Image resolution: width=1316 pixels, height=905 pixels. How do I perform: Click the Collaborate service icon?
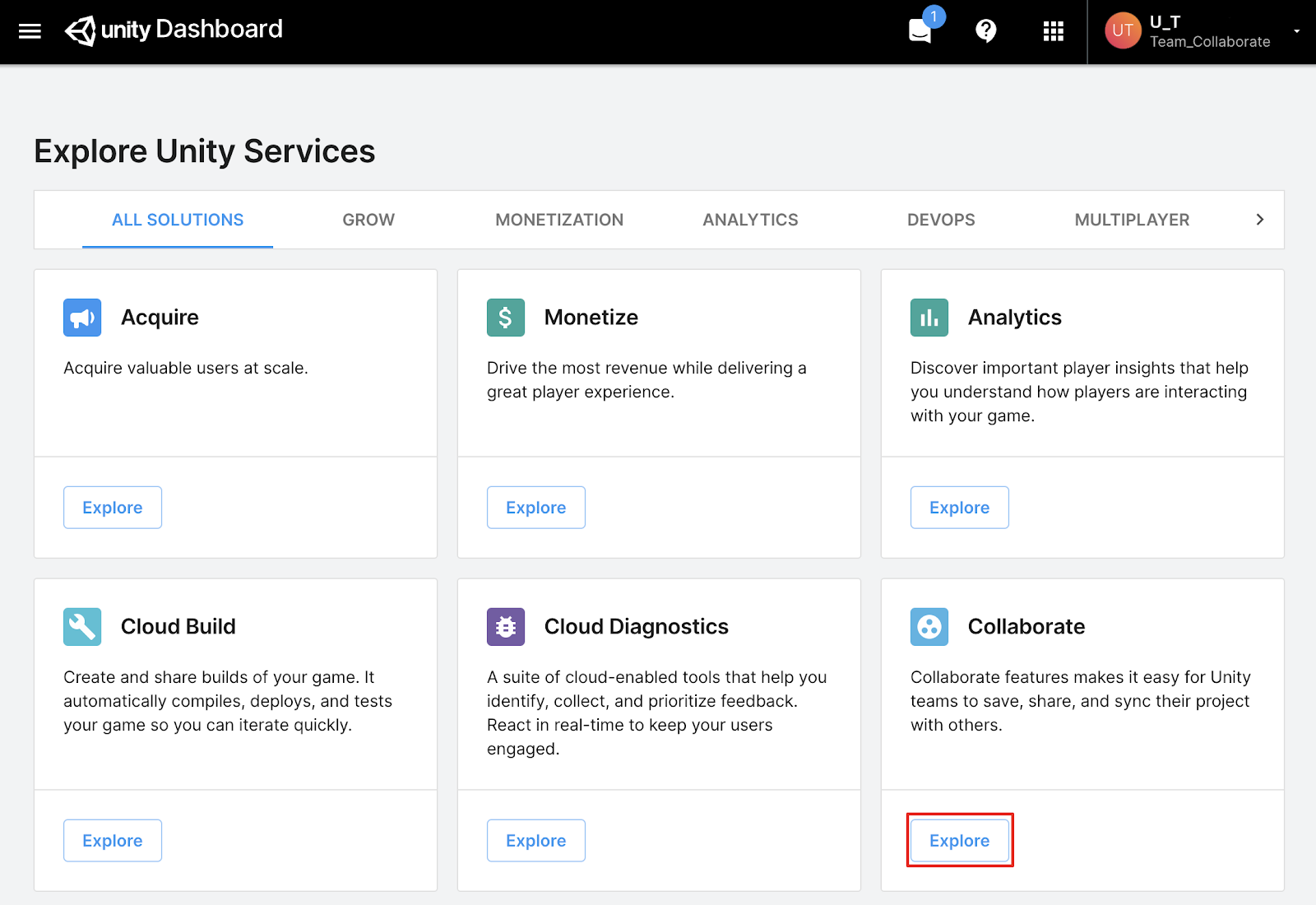pyautogui.click(x=929, y=627)
